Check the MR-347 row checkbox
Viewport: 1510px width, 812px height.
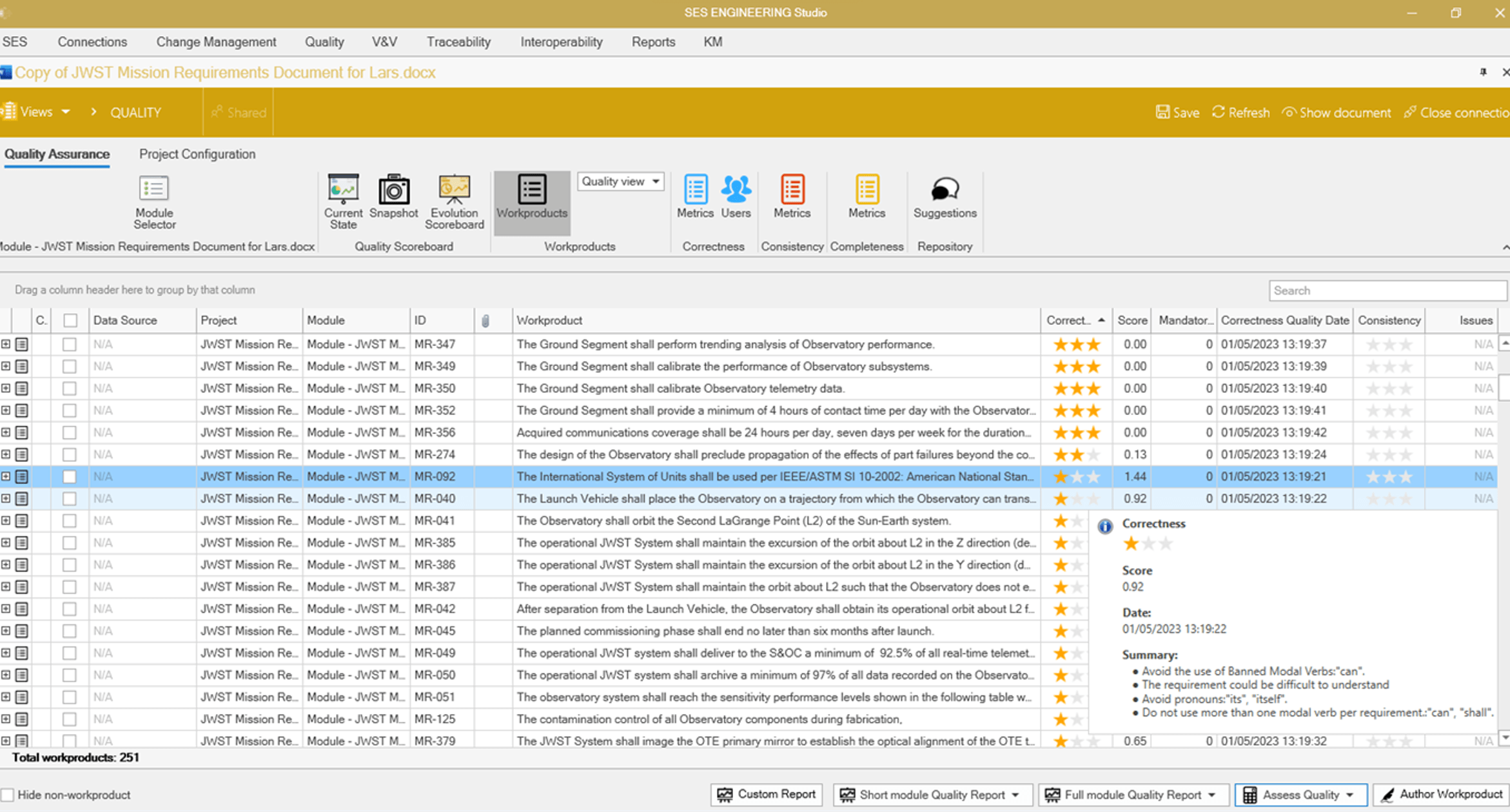click(x=69, y=345)
